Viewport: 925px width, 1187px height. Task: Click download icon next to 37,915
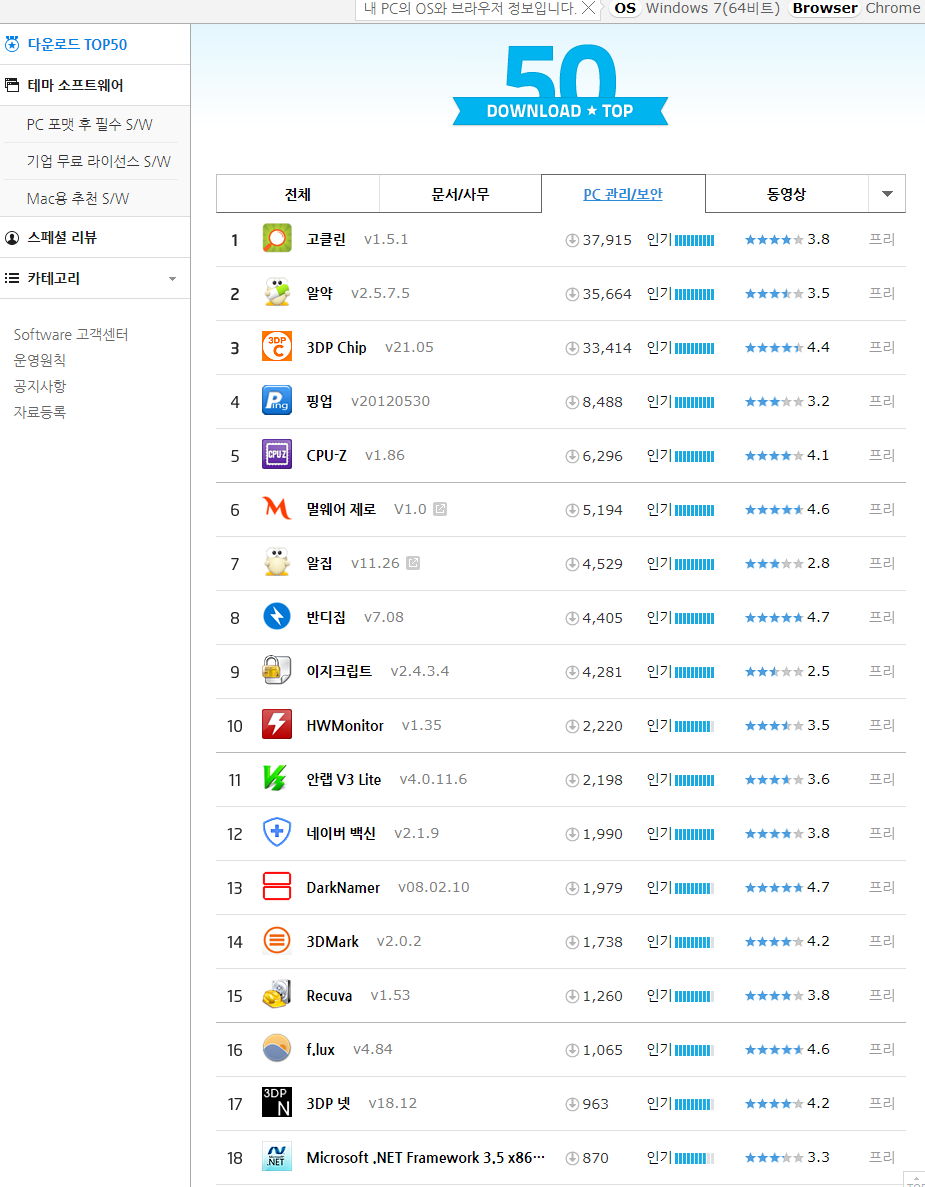[572, 240]
